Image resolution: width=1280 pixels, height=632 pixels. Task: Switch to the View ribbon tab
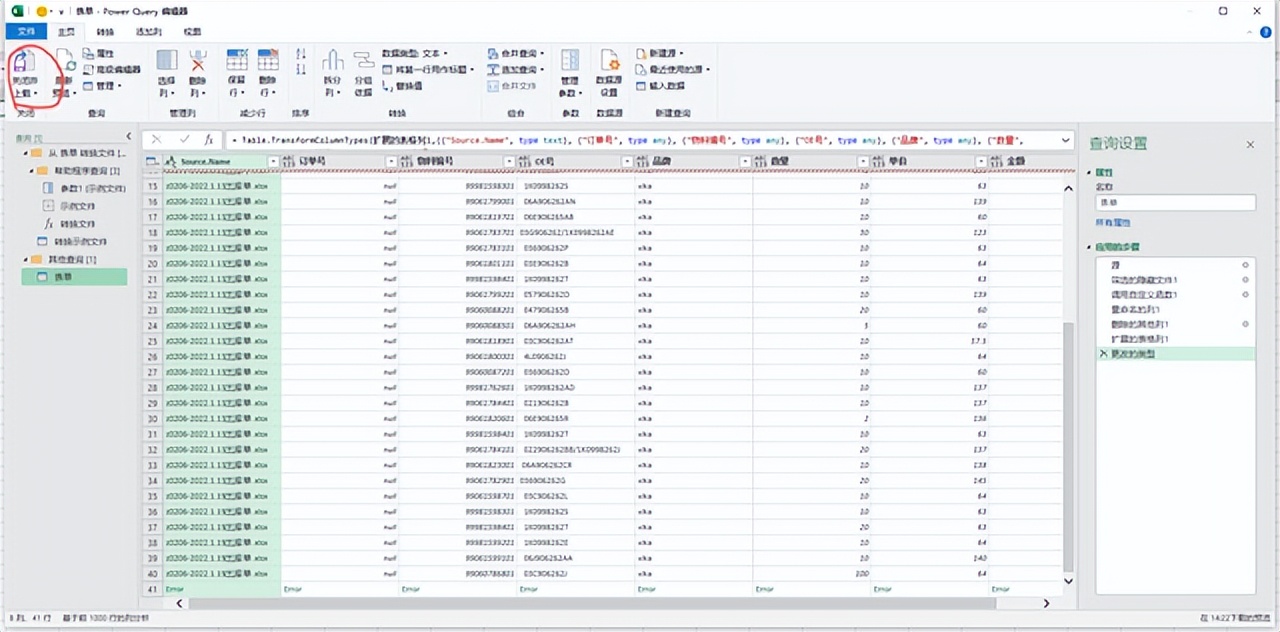[191, 32]
